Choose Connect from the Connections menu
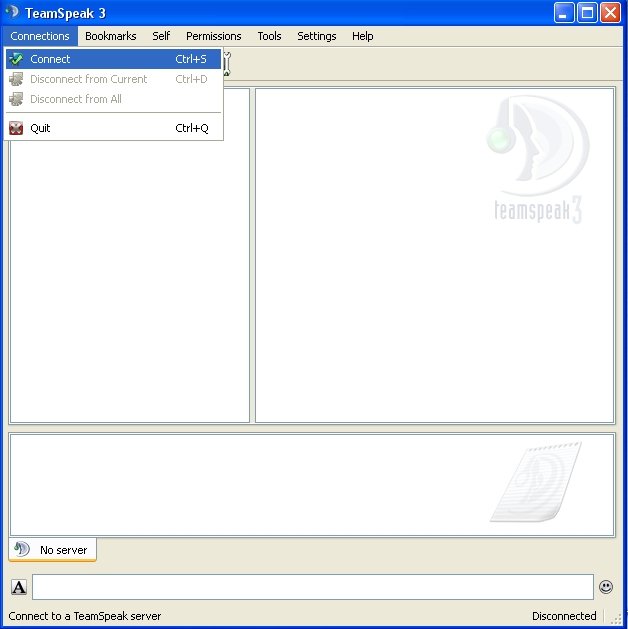Image resolution: width=628 pixels, height=629 pixels. pyautogui.click(x=113, y=59)
